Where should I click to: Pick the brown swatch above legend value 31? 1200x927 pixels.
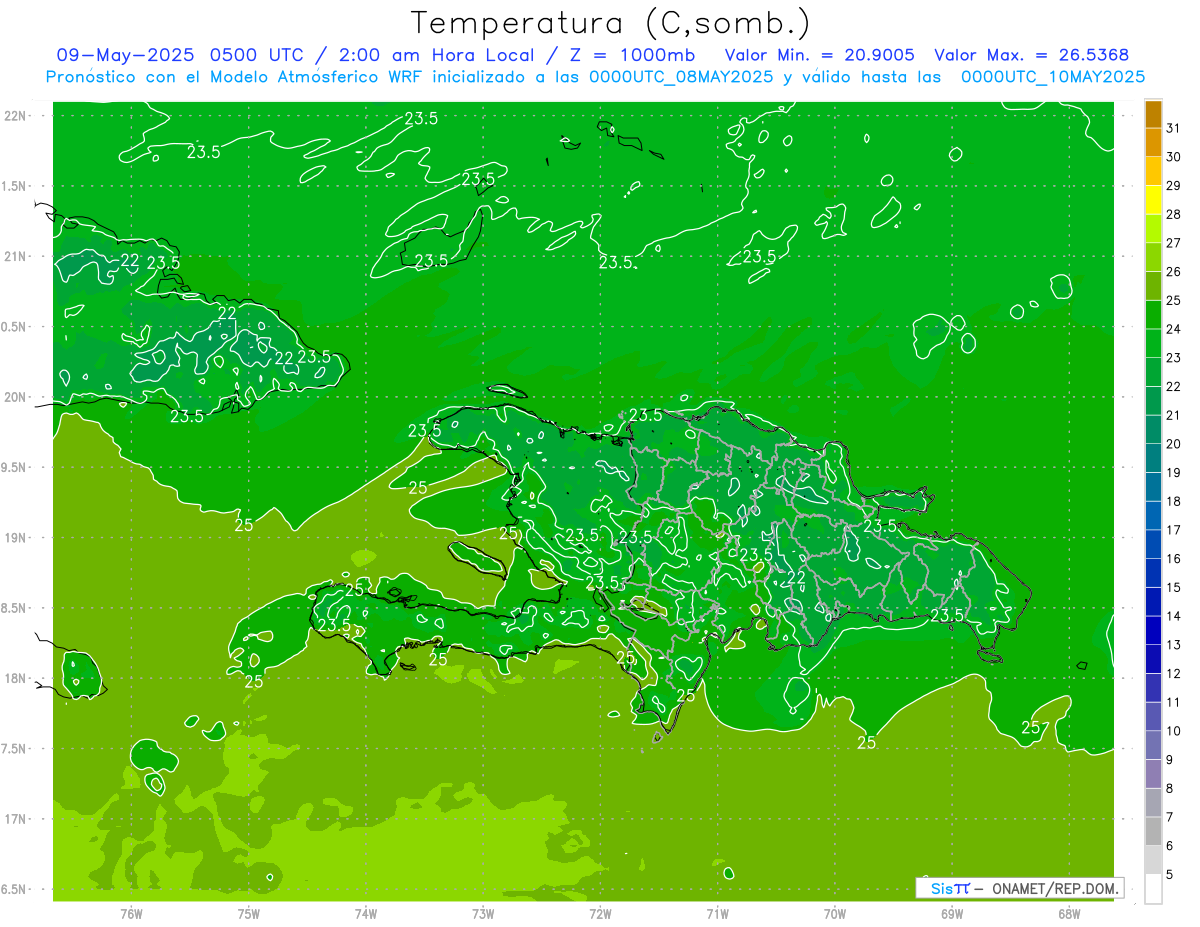(1153, 114)
